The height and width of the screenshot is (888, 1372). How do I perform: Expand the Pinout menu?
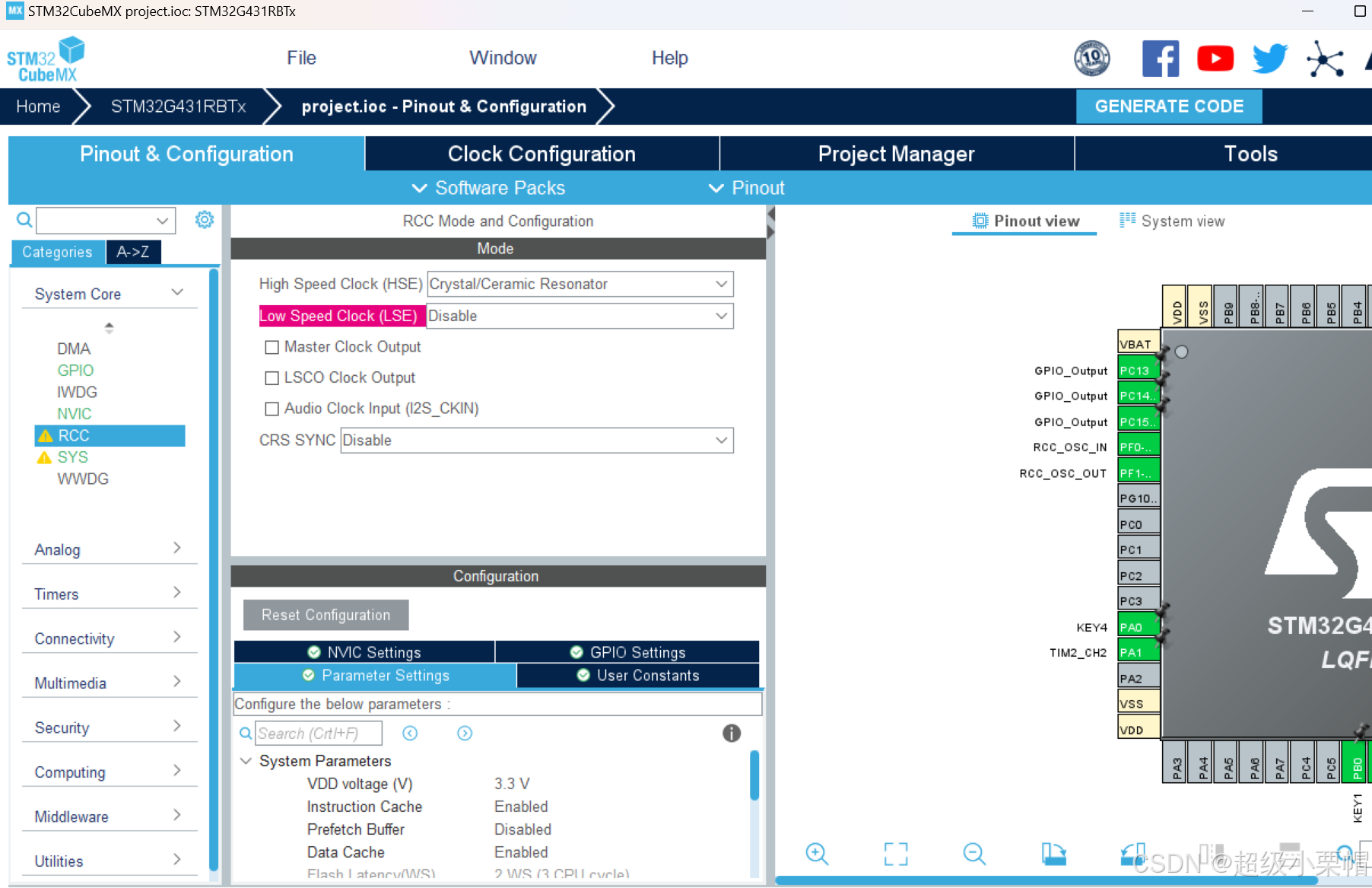747,188
